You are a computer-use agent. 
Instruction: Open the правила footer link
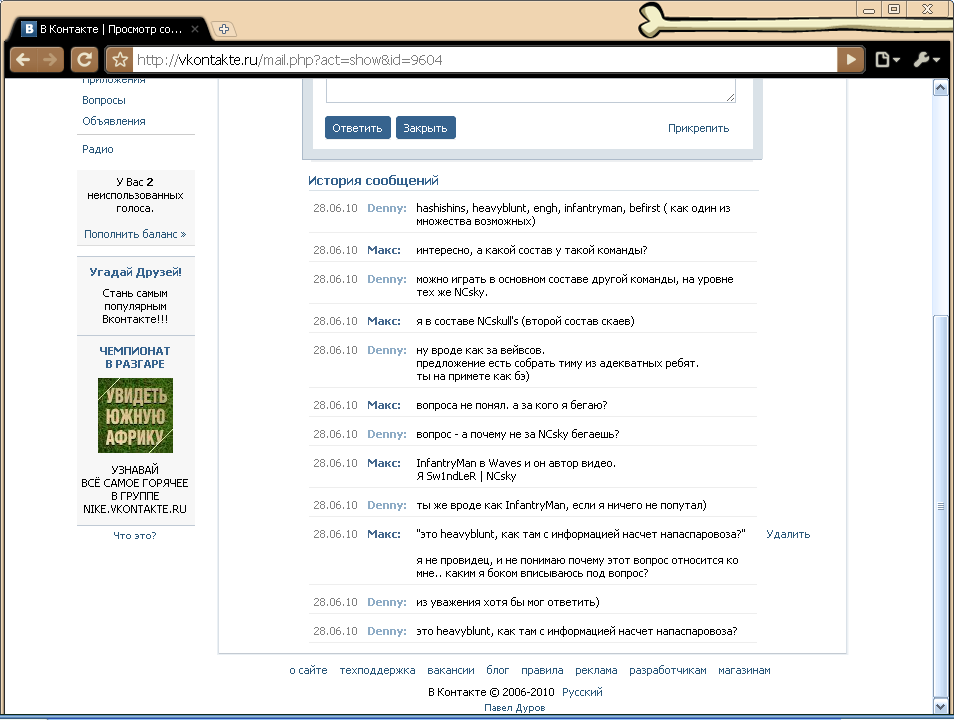click(542, 670)
